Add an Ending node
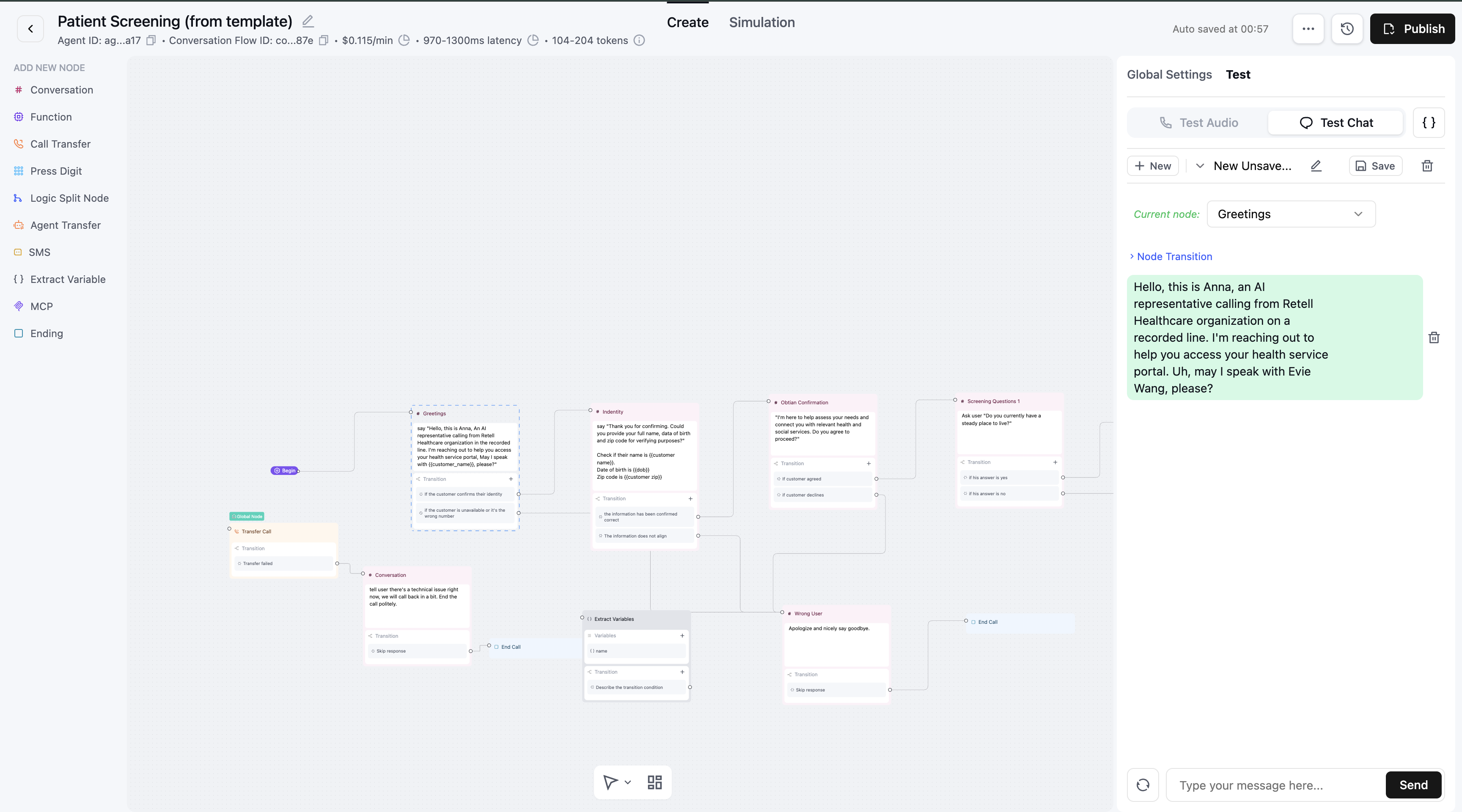The height and width of the screenshot is (812, 1462). click(x=38, y=334)
